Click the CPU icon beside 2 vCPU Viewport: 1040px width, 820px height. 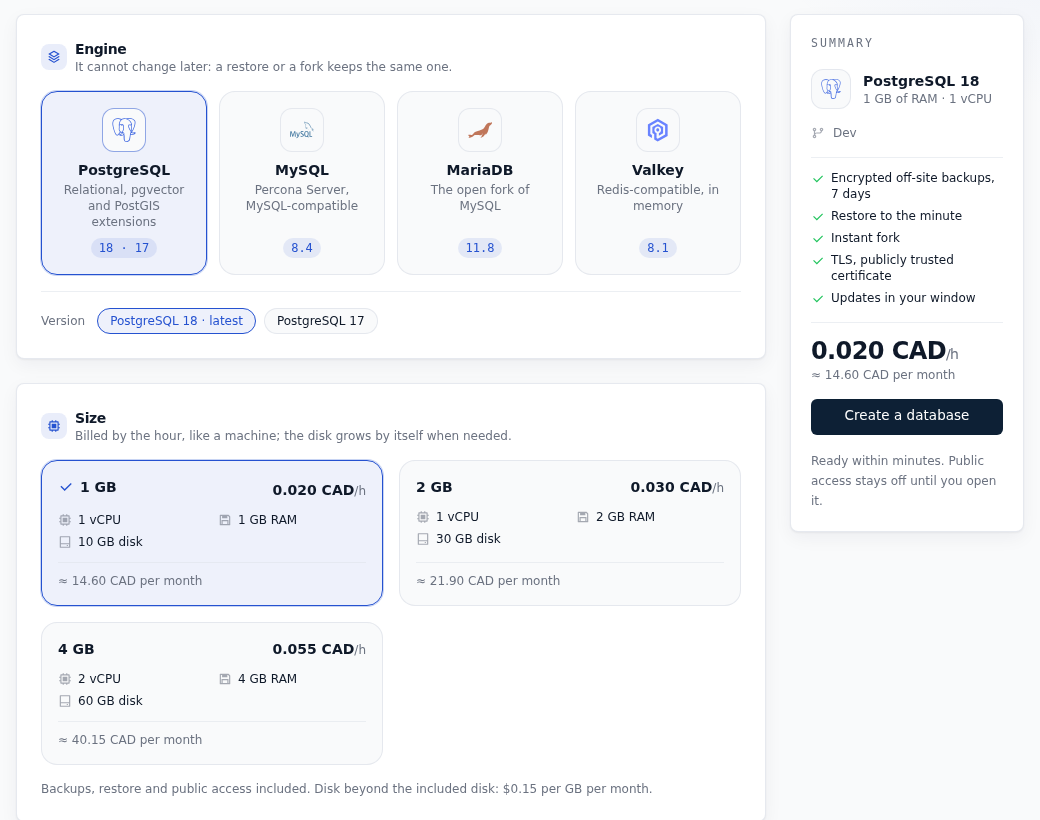pos(65,679)
